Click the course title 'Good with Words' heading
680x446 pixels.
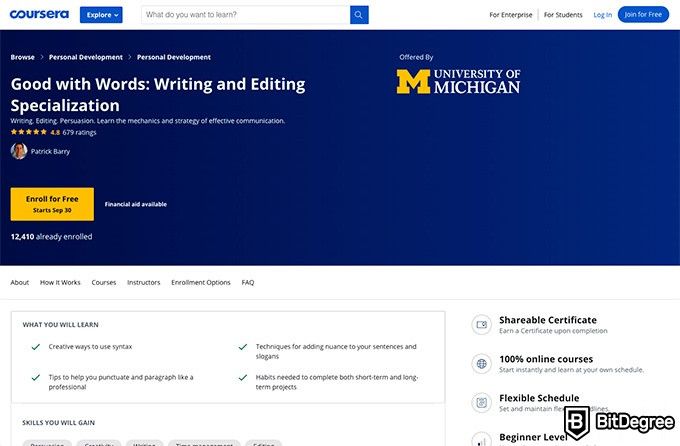pos(158,95)
